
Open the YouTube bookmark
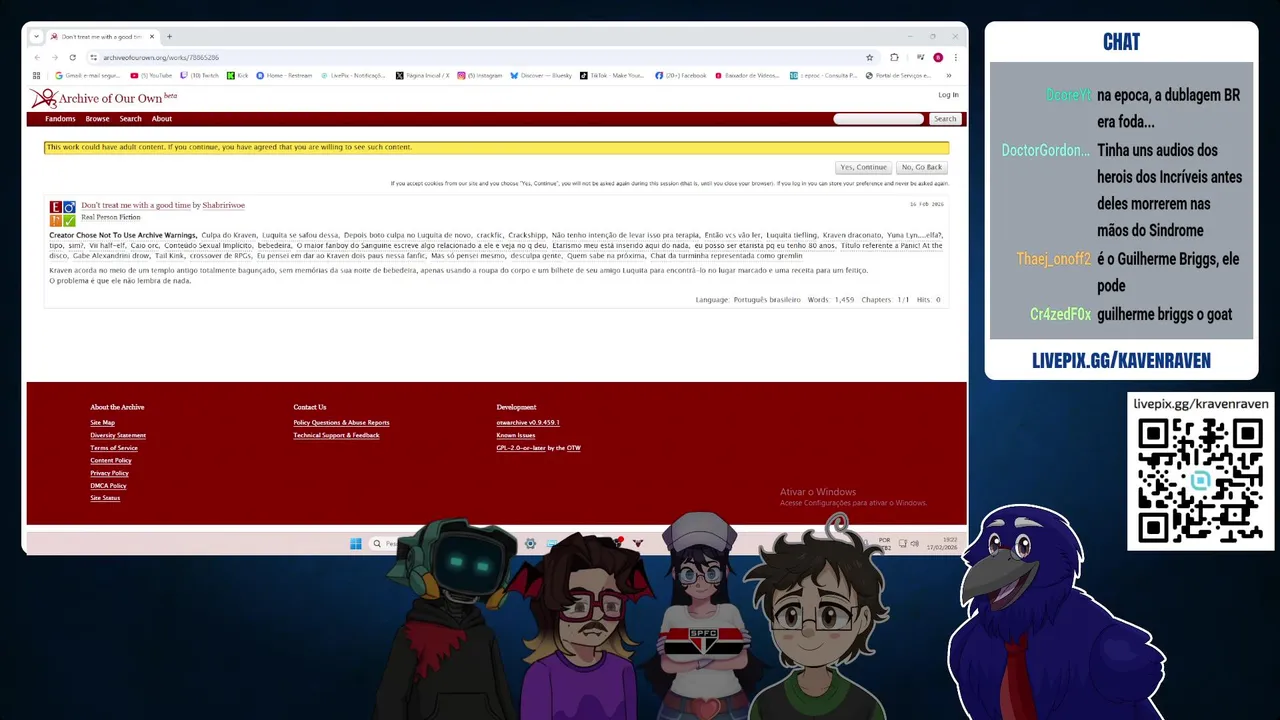(x=152, y=75)
